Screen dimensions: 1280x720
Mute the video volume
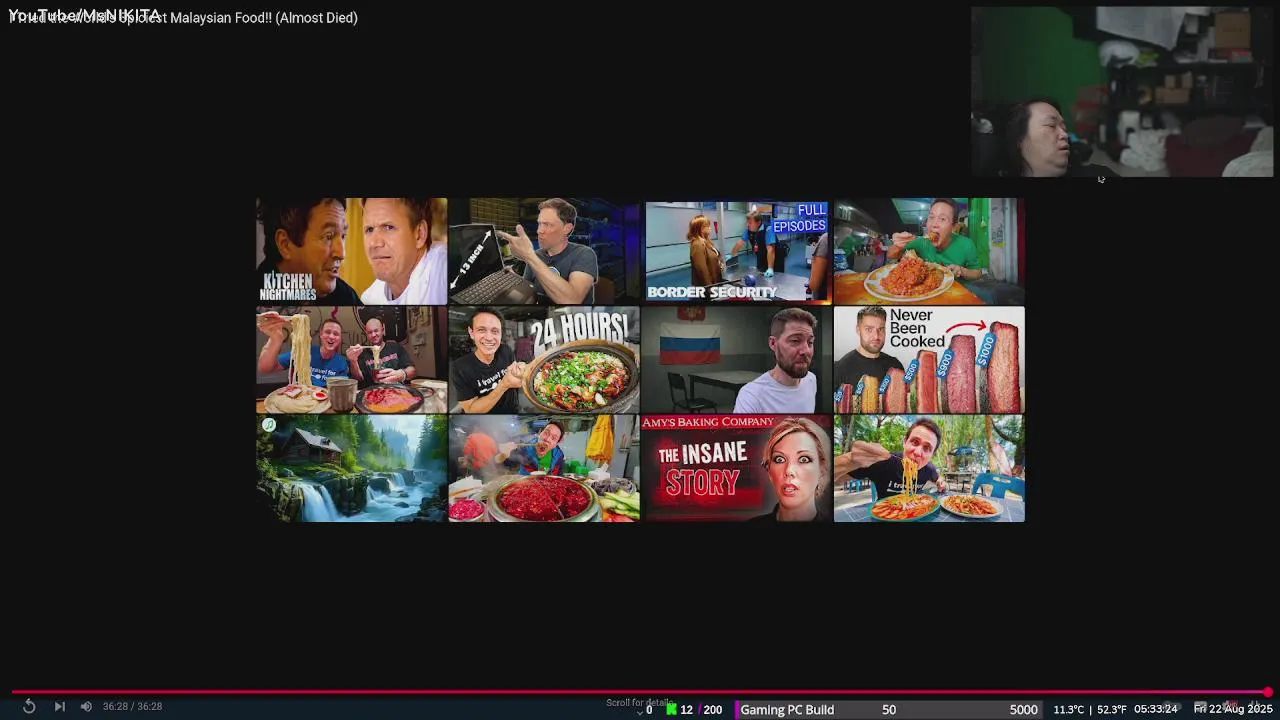[86, 707]
